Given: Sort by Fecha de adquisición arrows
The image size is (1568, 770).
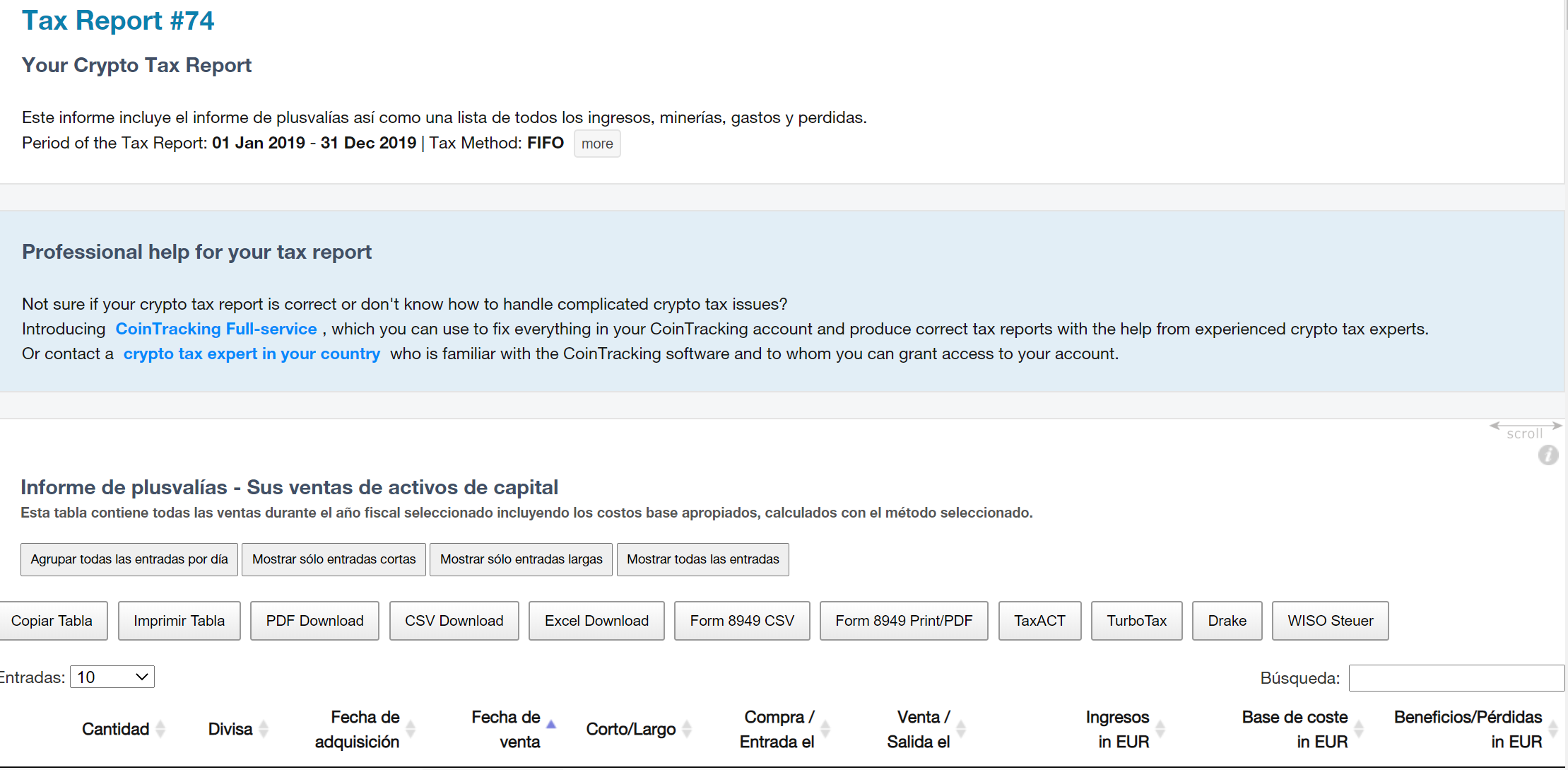Looking at the screenshot, I should pyautogui.click(x=411, y=729).
